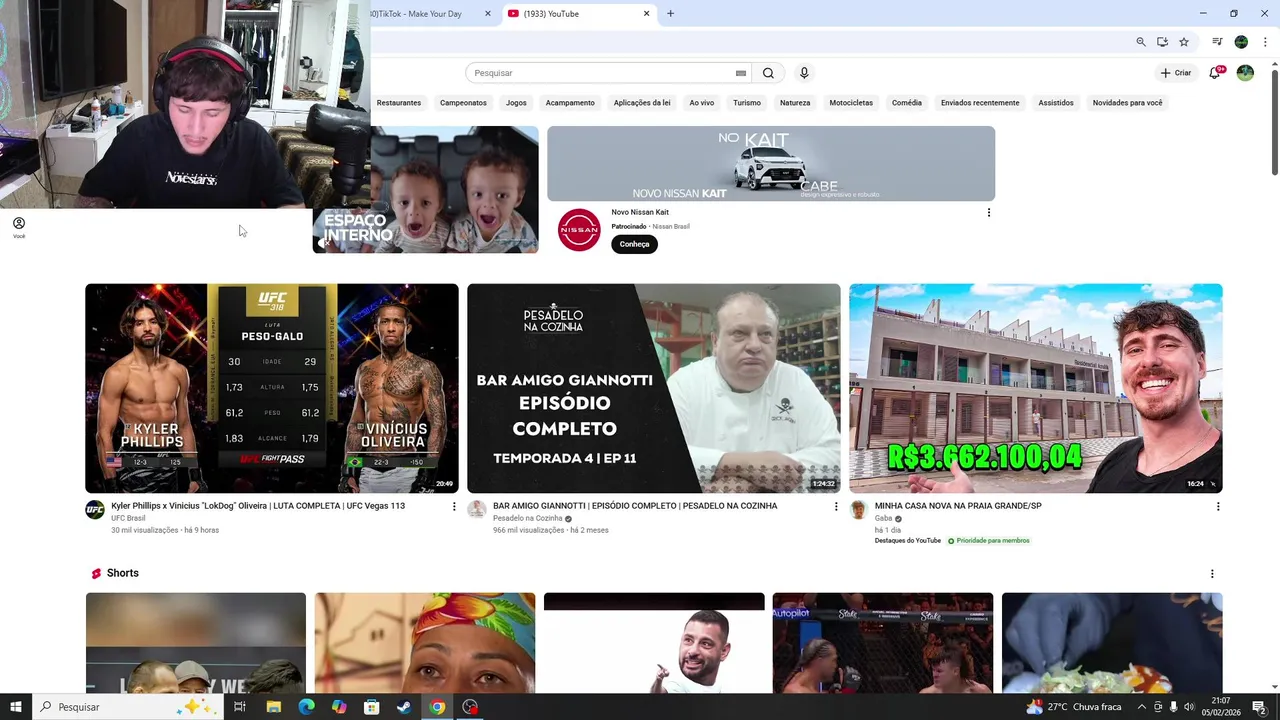Open Shorts section three-dot menu
The width and height of the screenshot is (1280, 720).
(x=1212, y=574)
